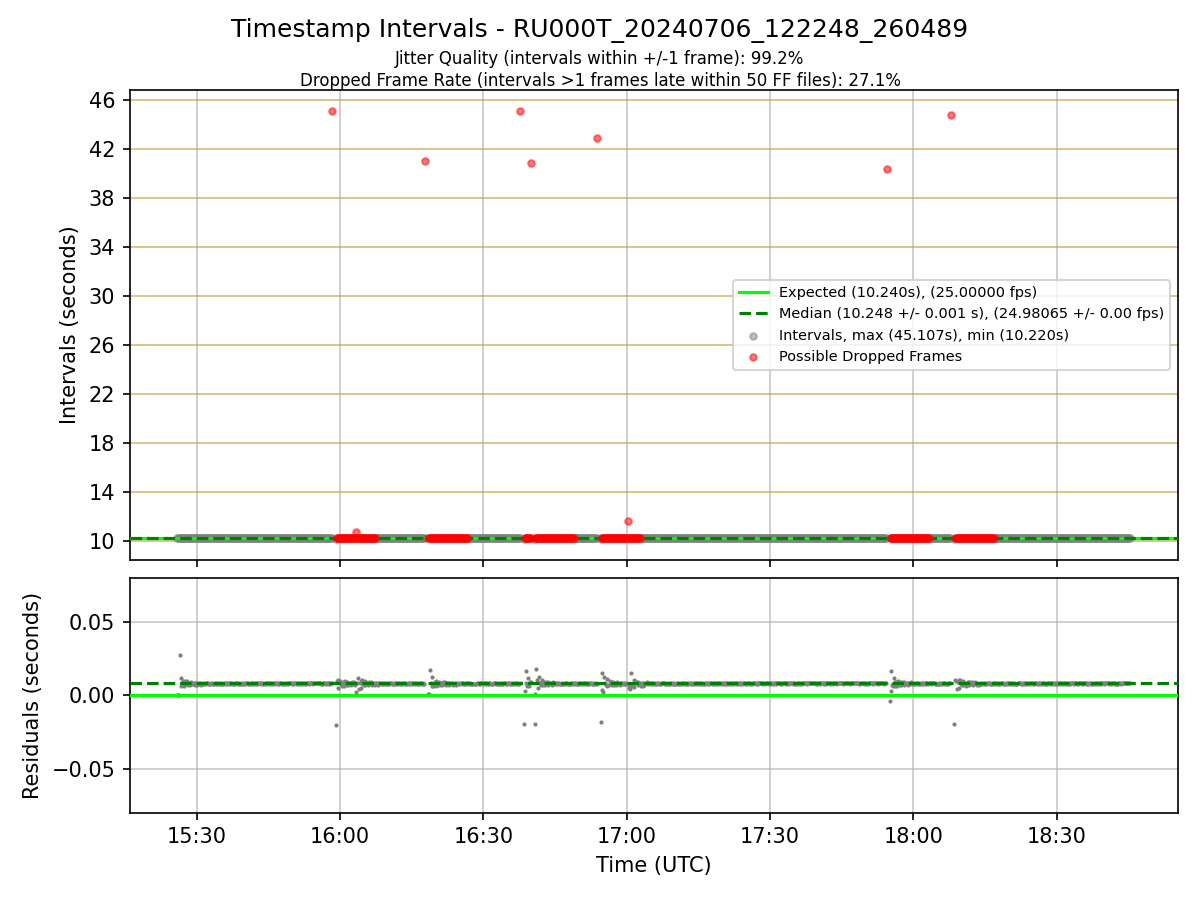Viewport: 1200px width, 900px height.
Task: Click the '−0.05' residuals tick label
Action: (x=84, y=769)
